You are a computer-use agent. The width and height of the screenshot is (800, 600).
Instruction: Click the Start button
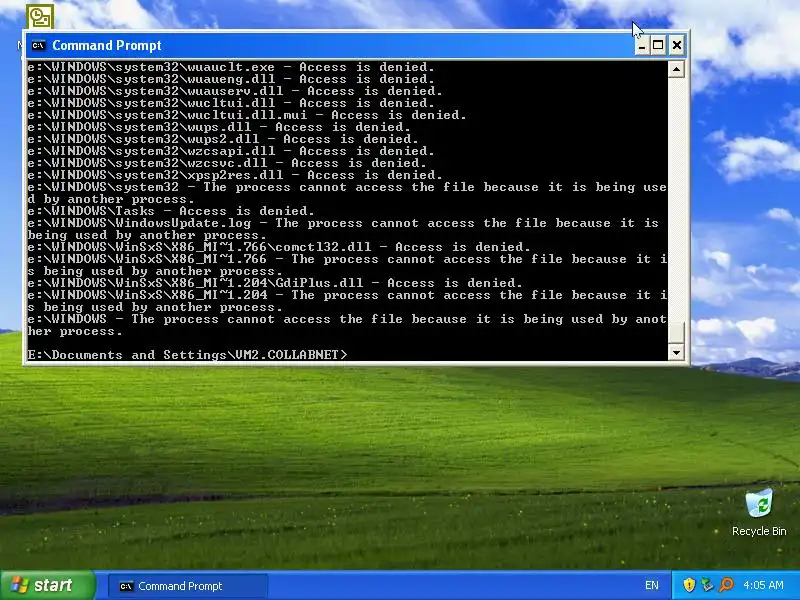tap(47, 585)
